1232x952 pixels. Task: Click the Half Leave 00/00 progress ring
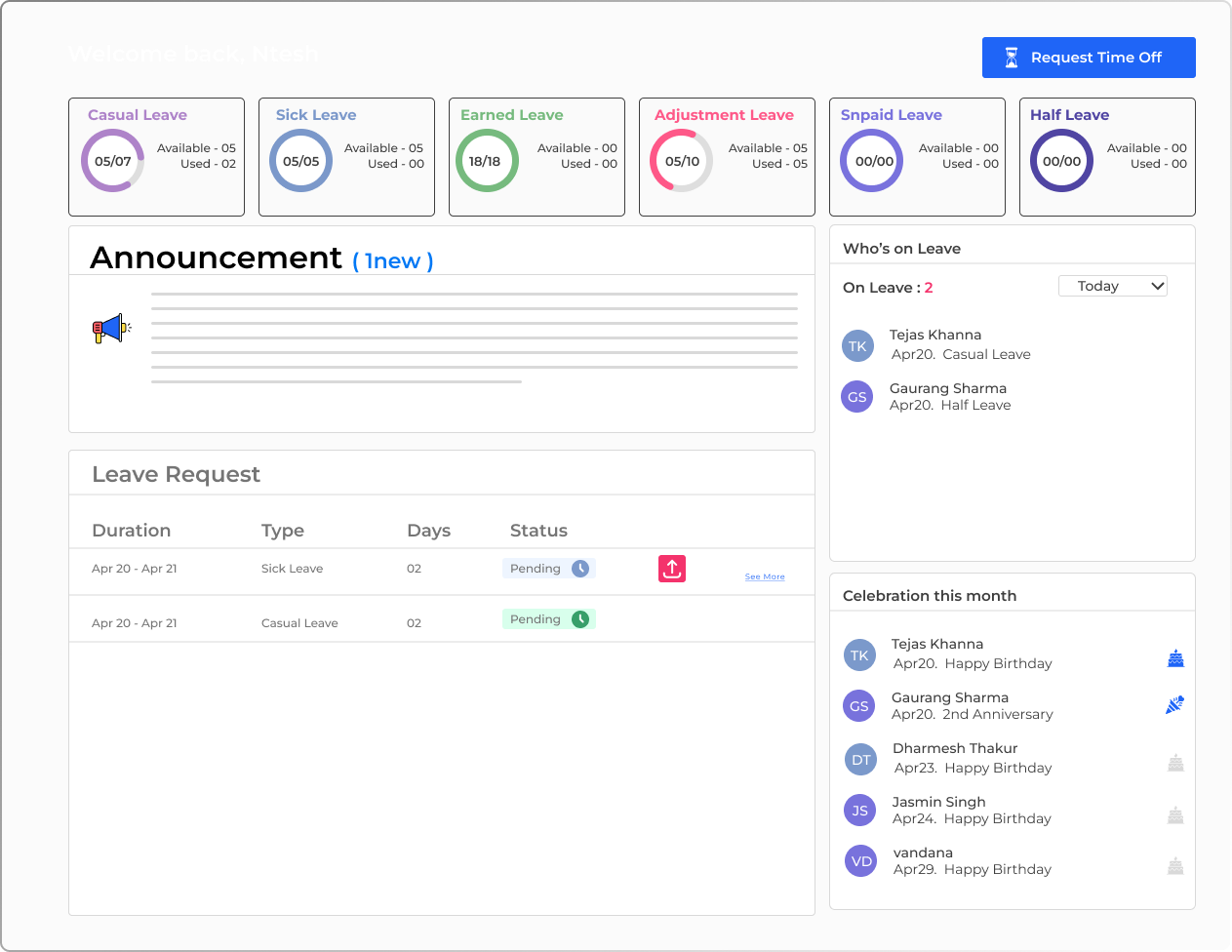pos(1062,161)
